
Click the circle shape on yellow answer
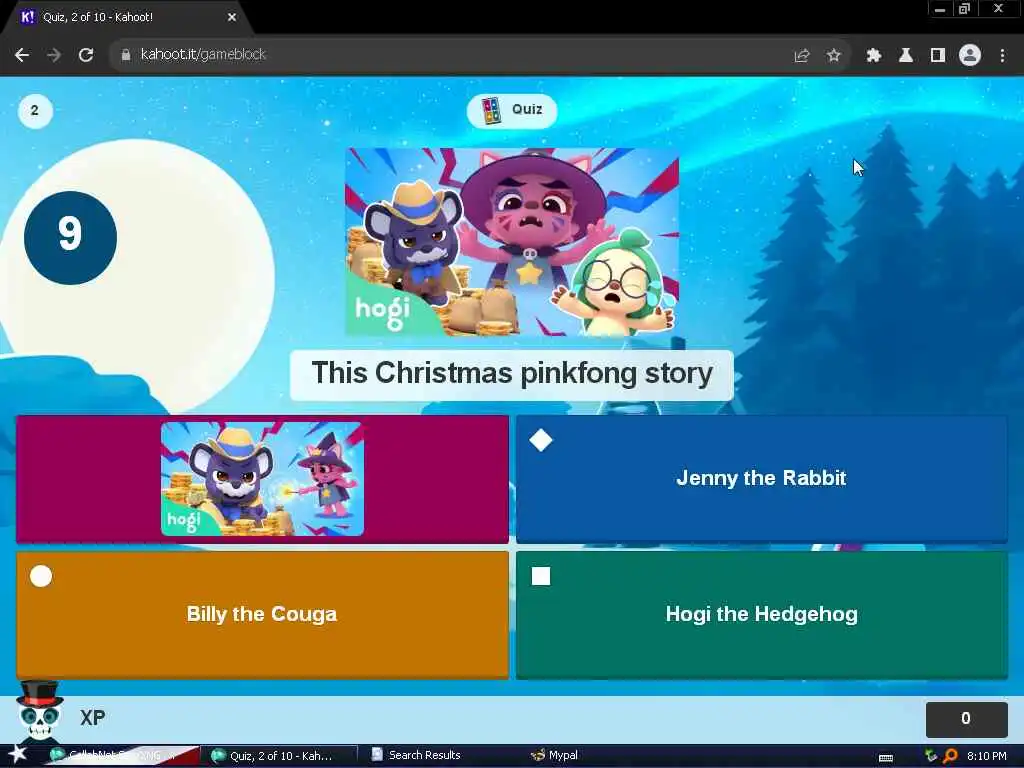coord(41,576)
